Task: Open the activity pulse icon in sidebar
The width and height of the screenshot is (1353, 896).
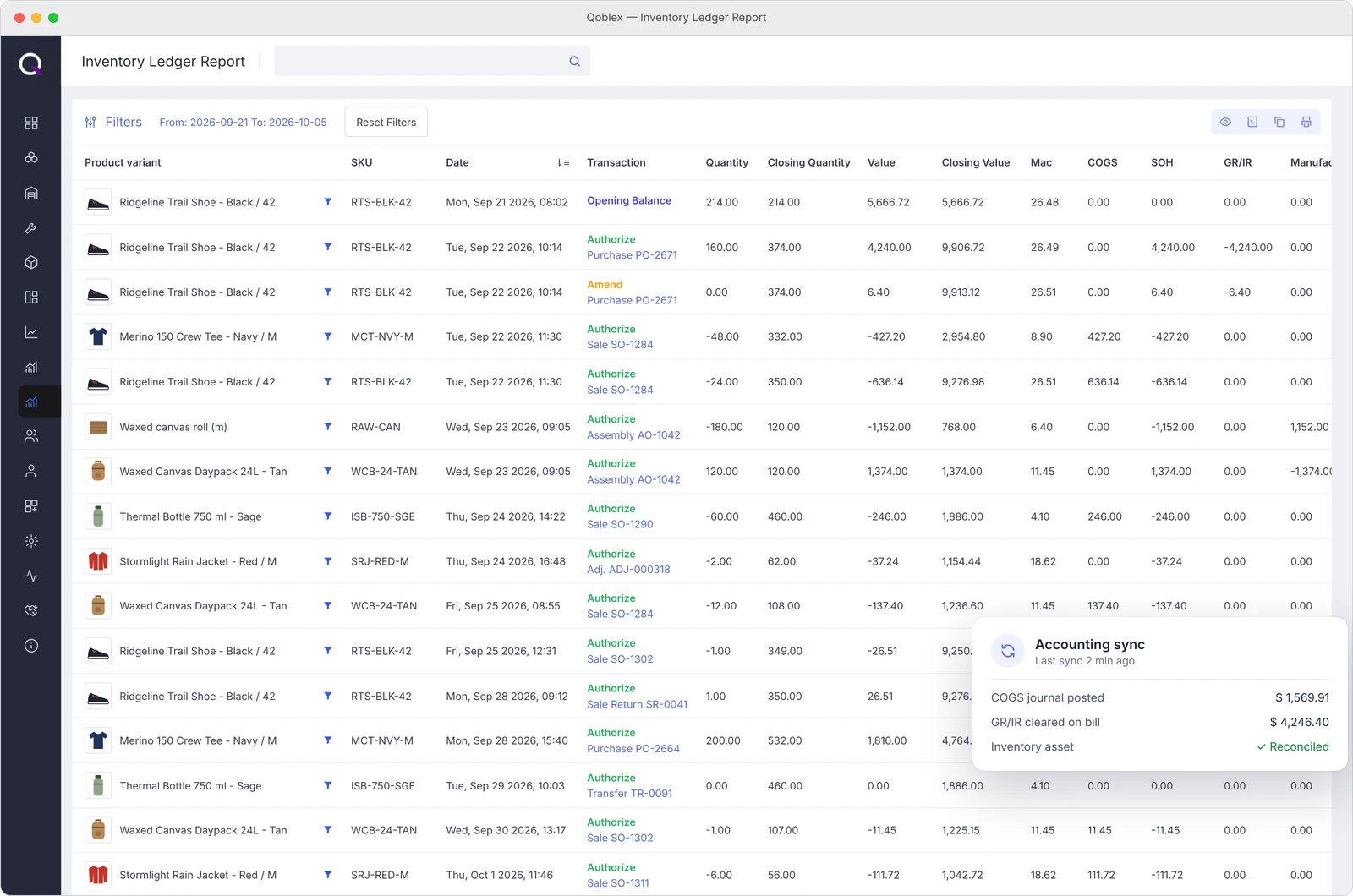Action: [31, 576]
